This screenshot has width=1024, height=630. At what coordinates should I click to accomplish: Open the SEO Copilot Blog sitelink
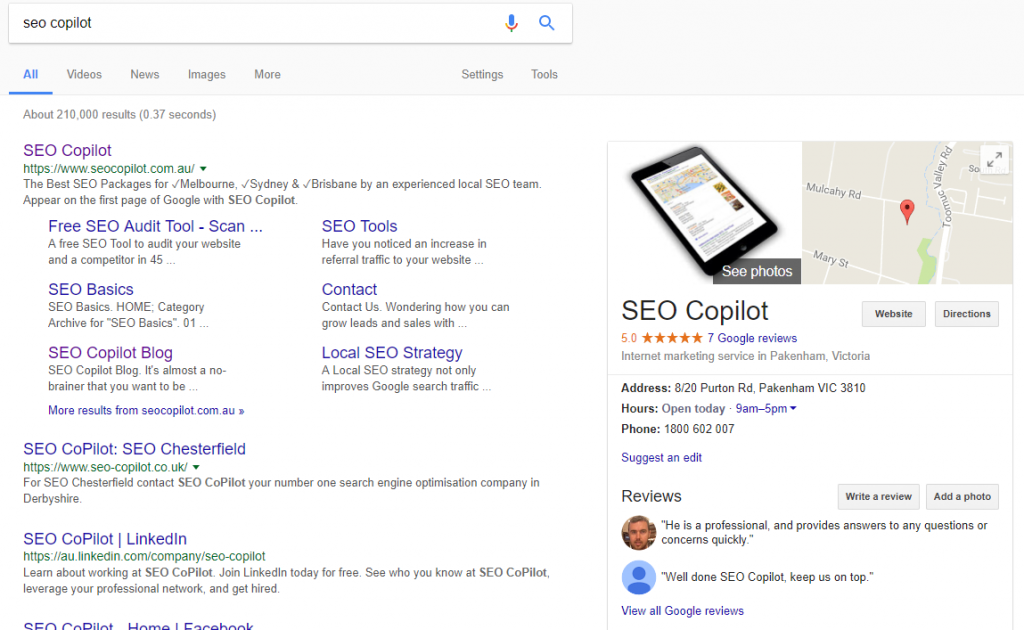110,353
